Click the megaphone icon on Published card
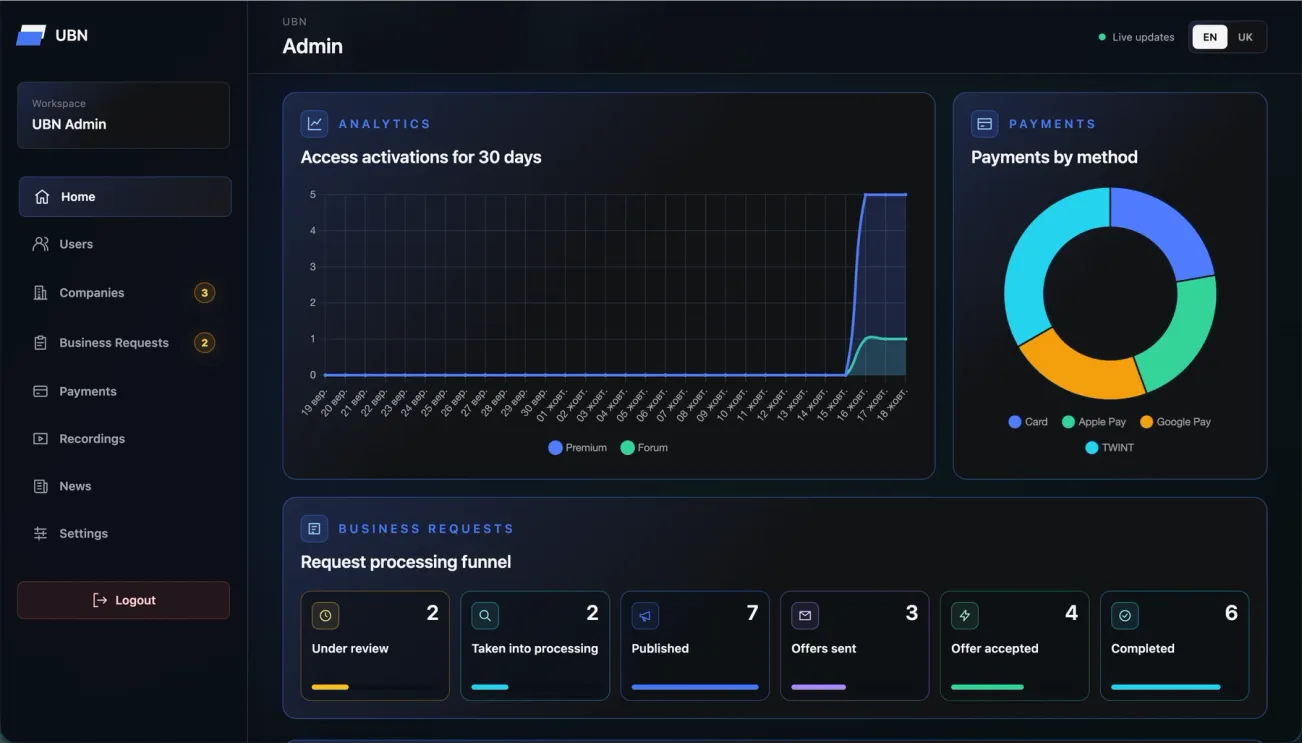Image resolution: width=1302 pixels, height=743 pixels. tap(645, 616)
